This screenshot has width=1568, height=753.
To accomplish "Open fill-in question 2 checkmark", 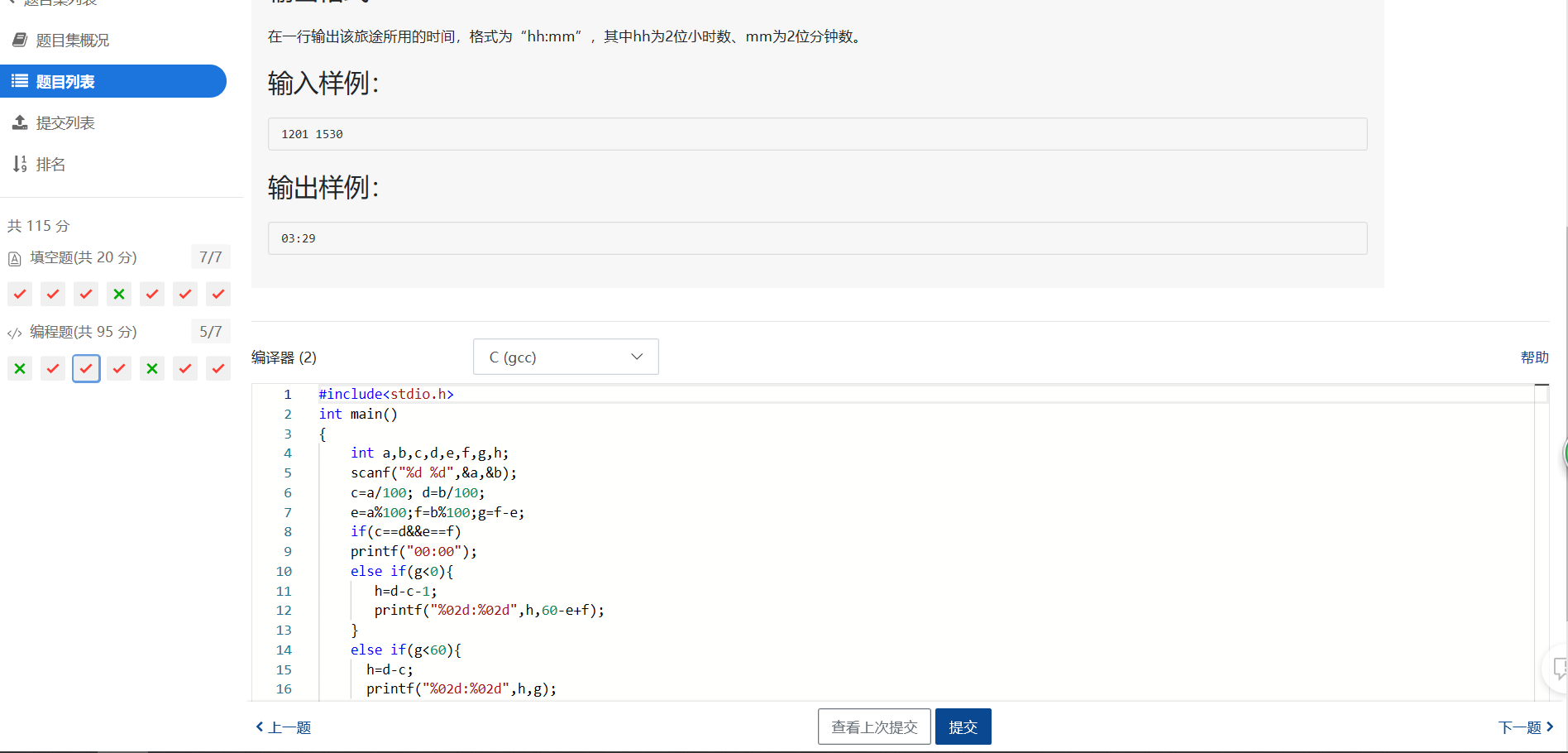I will 53,294.
